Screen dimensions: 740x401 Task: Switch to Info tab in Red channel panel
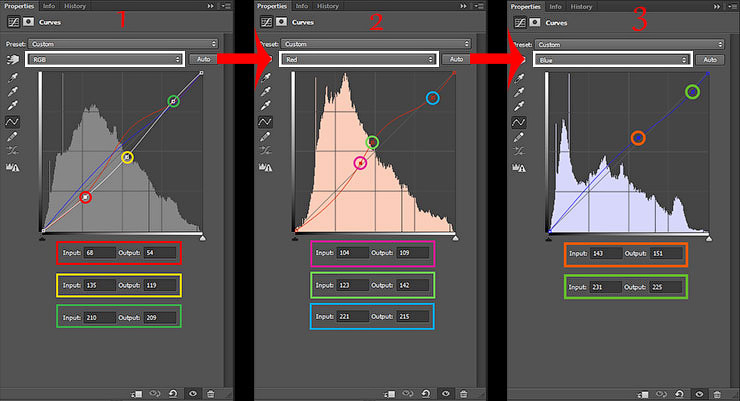(302, 6)
